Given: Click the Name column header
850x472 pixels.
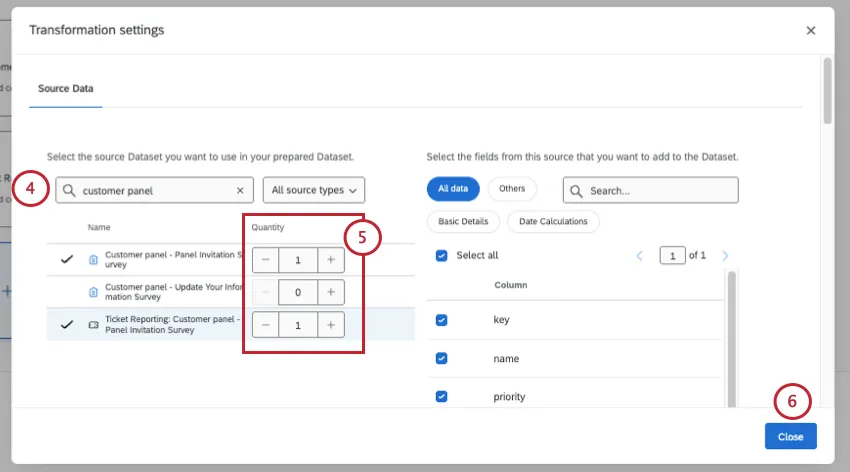Looking at the screenshot, I should 99,227.
